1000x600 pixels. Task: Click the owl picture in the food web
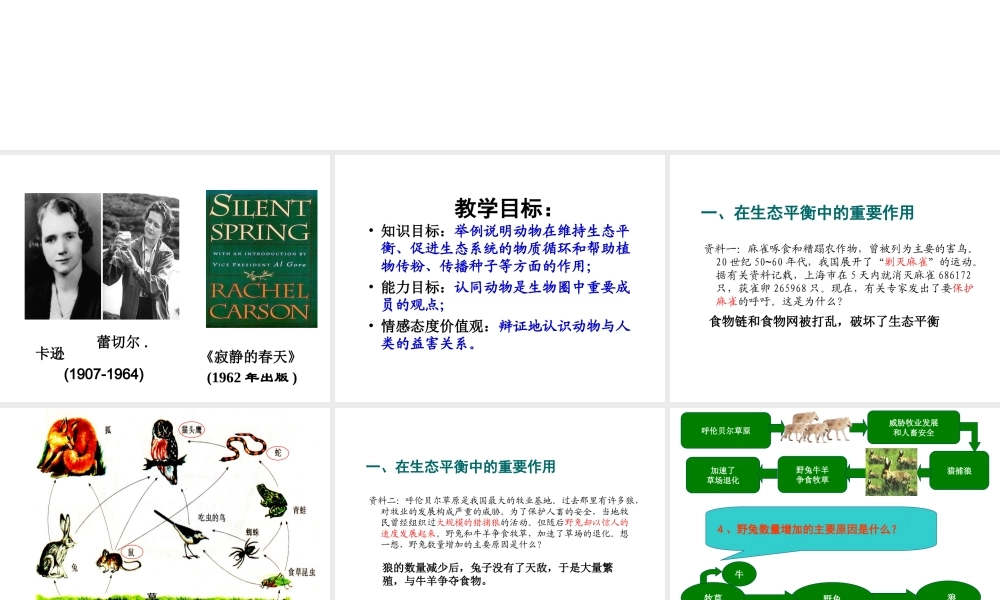pos(165,451)
